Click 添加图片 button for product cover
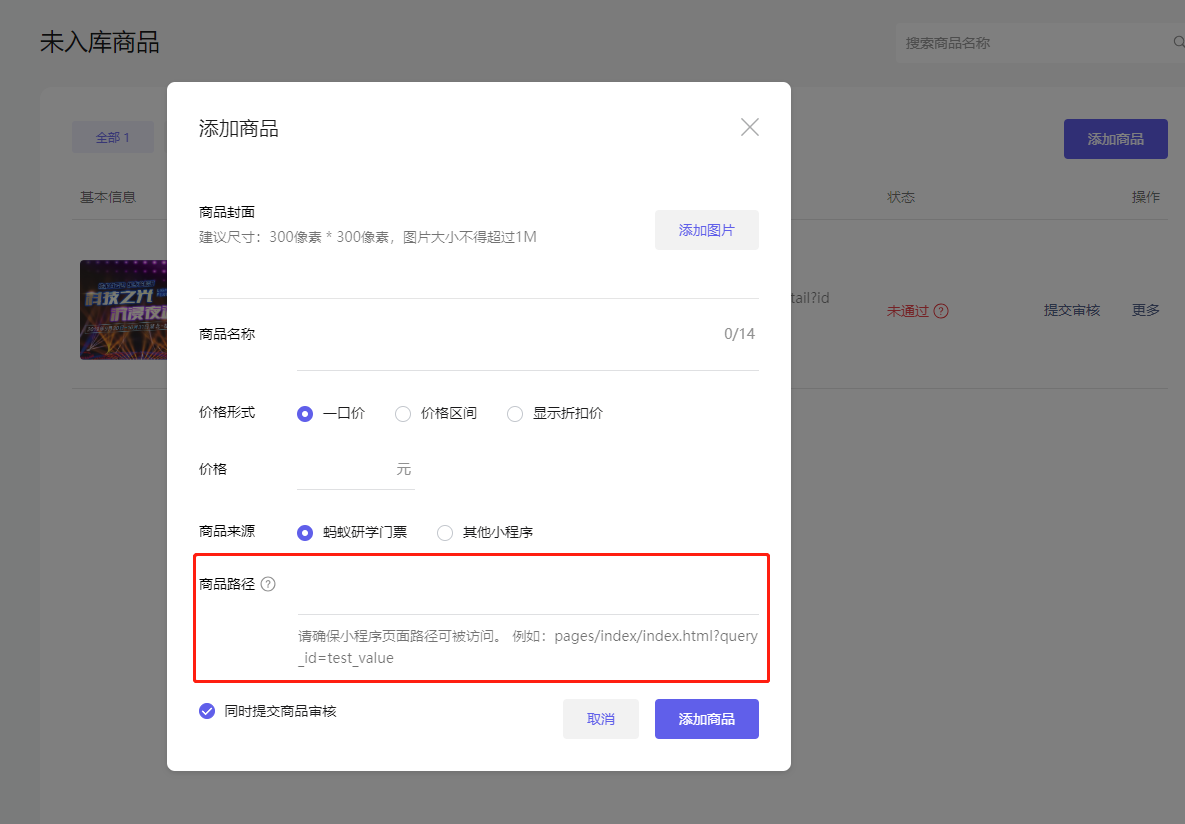1185x824 pixels. [707, 230]
